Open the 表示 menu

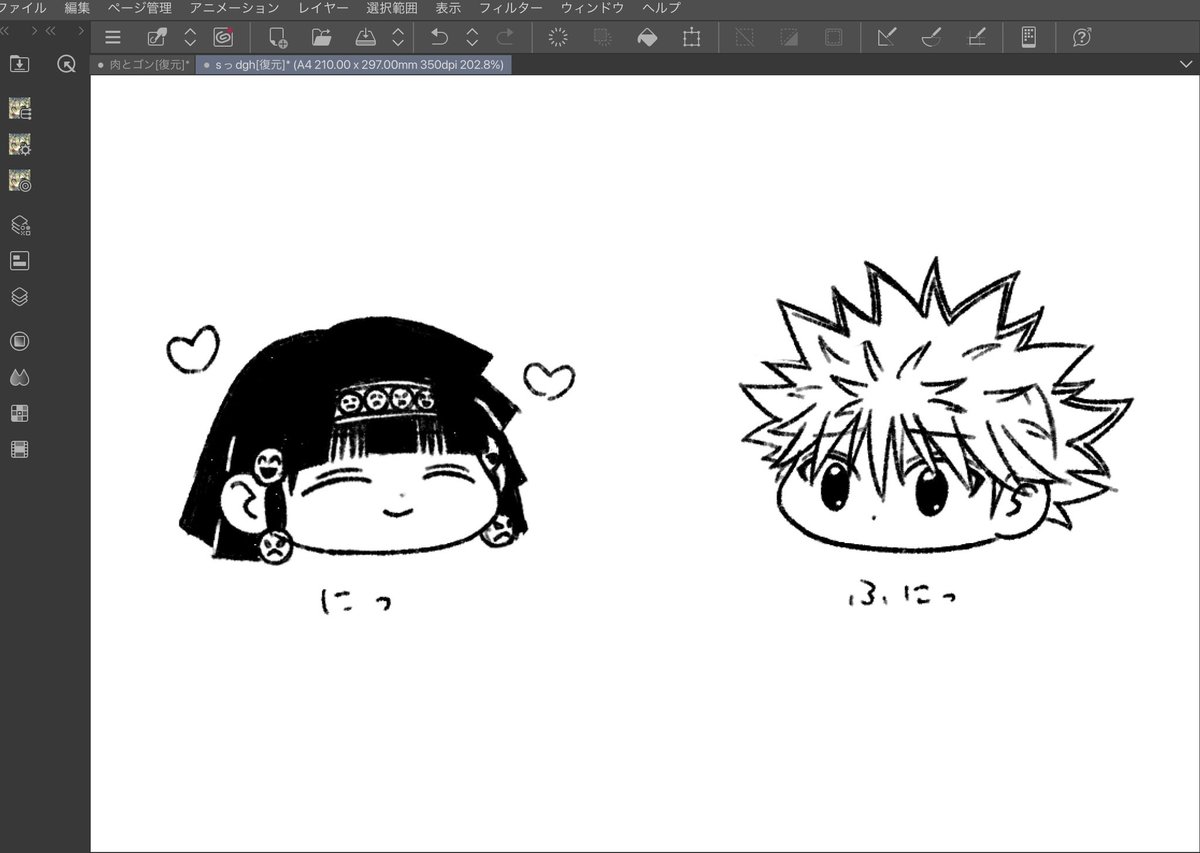(448, 8)
